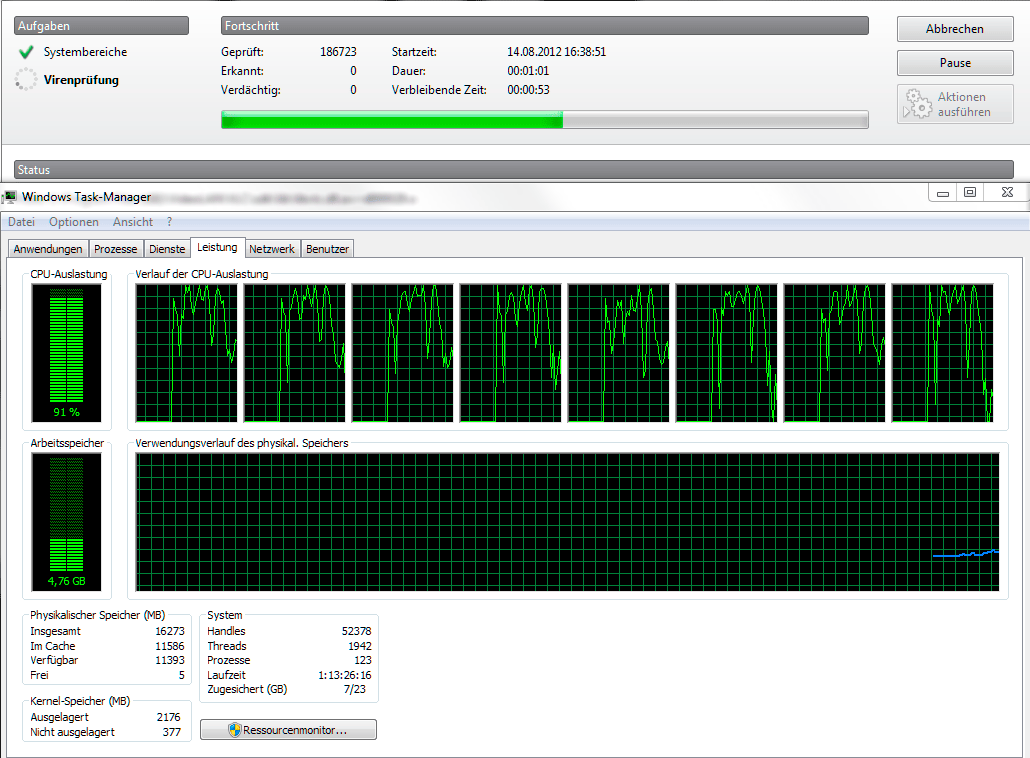The image size is (1030, 758).
Task: Click the Handles value 52378
Action: (x=357, y=631)
